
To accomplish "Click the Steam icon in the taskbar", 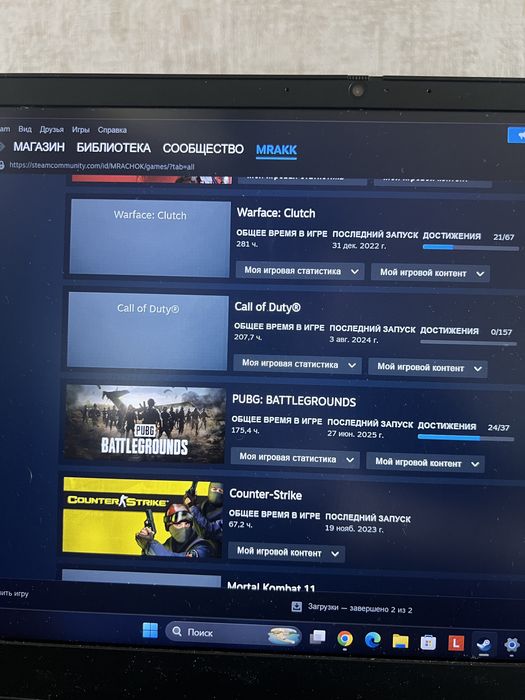I will pos(483,645).
